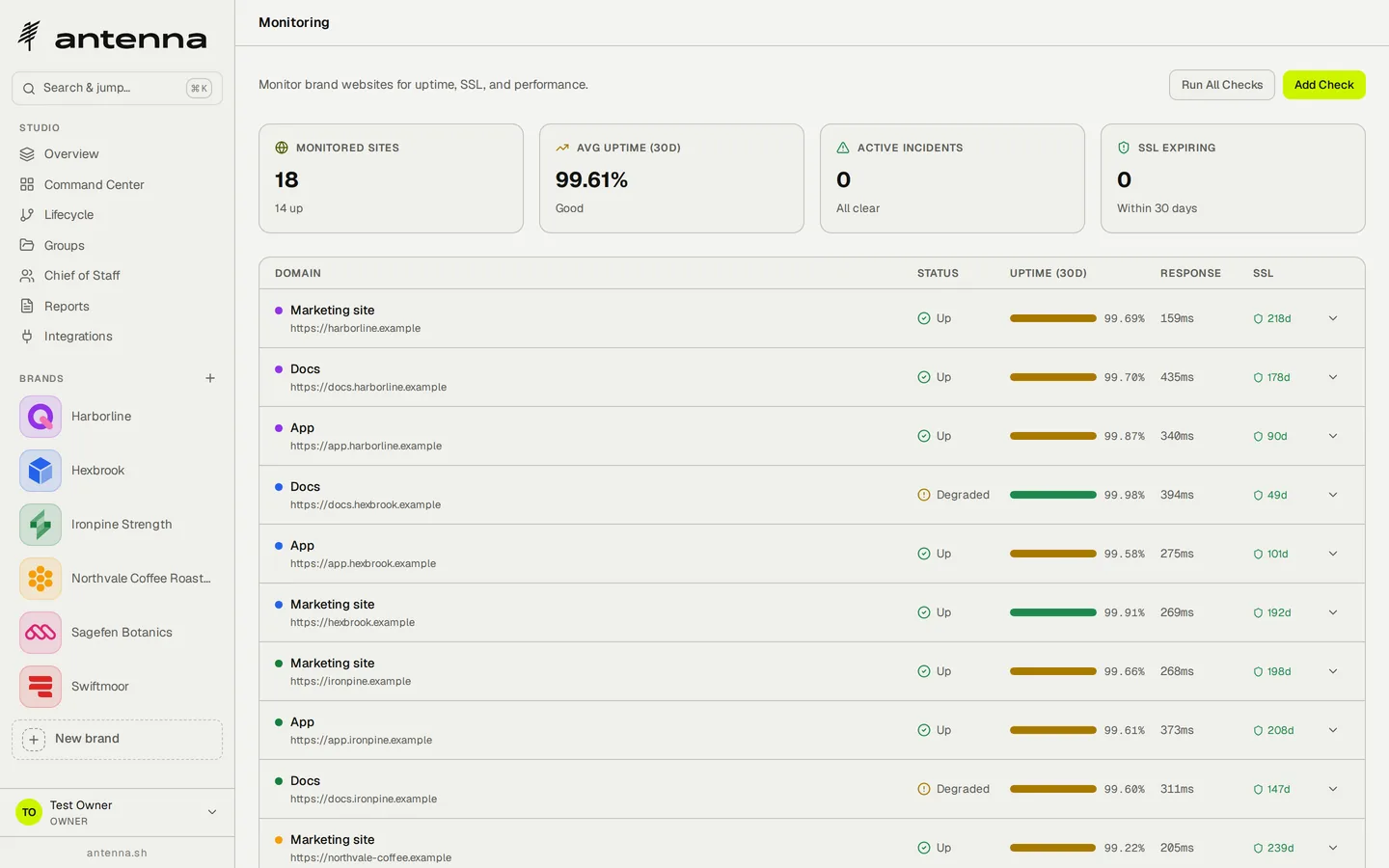Image resolution: width=1389 pixels, height=868 pixels.
Task: Click the Integrations plug icon
Action: pyautogui.click(x=27, y=337)
